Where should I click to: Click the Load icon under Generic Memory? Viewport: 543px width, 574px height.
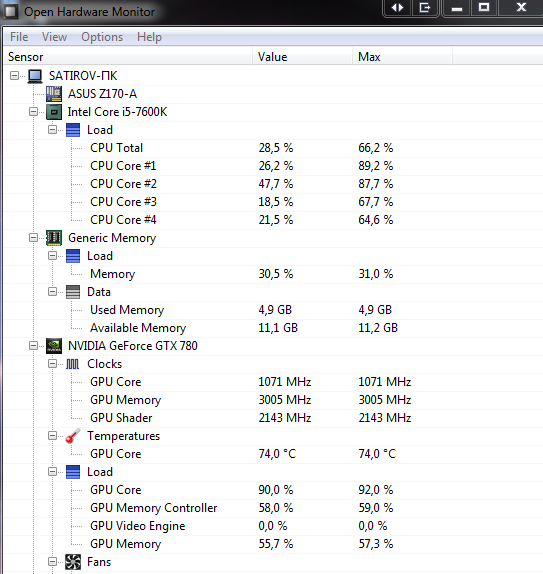[x=73, y=256]
